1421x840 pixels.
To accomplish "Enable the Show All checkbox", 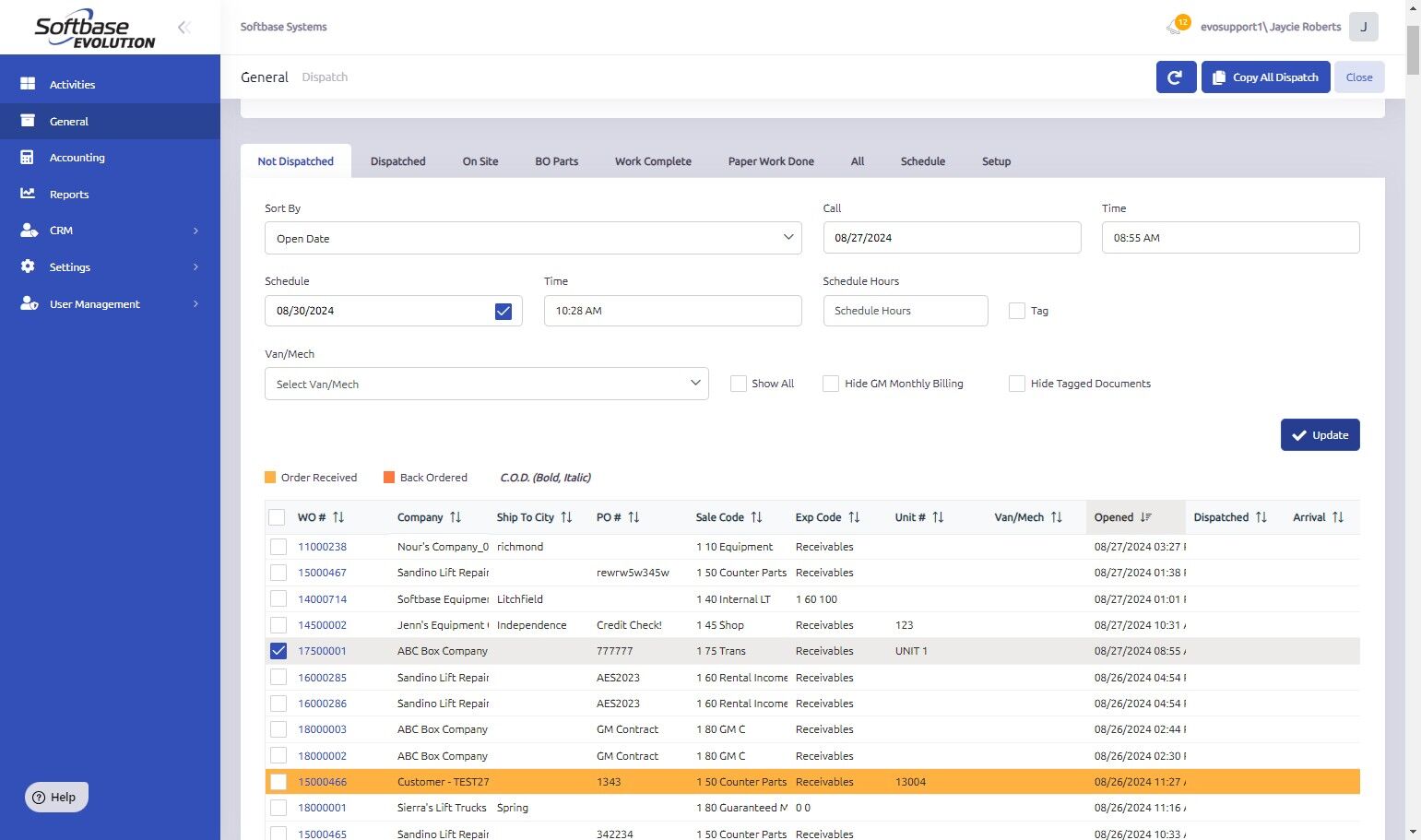I will [x=739, y=384].
